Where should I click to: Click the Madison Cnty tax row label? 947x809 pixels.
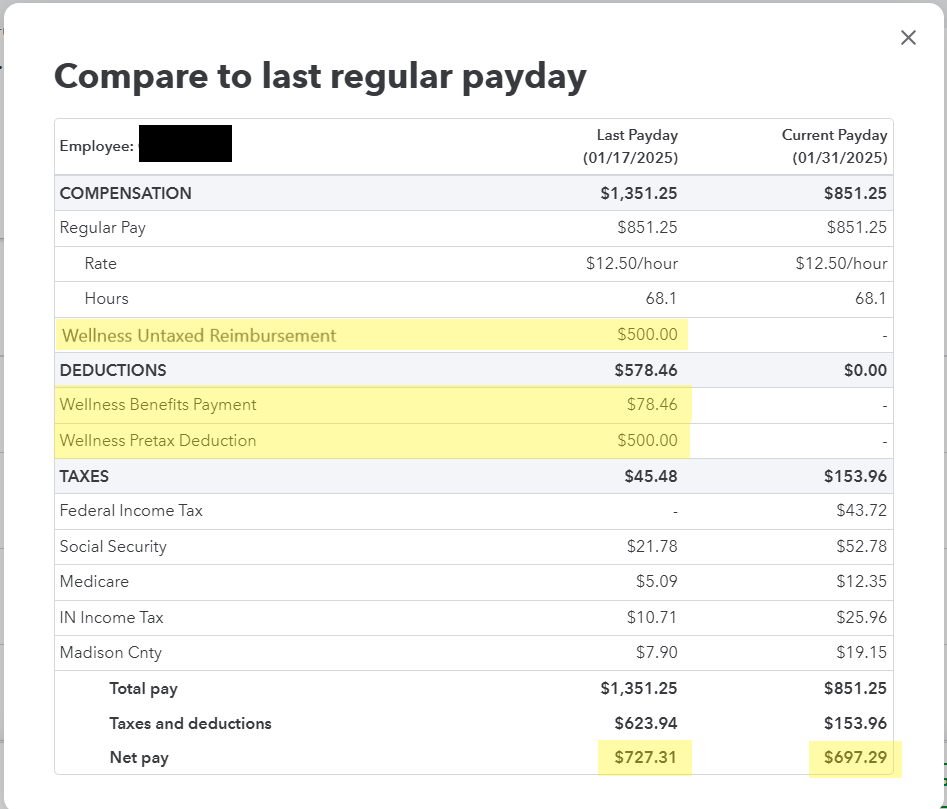(110, 652)
